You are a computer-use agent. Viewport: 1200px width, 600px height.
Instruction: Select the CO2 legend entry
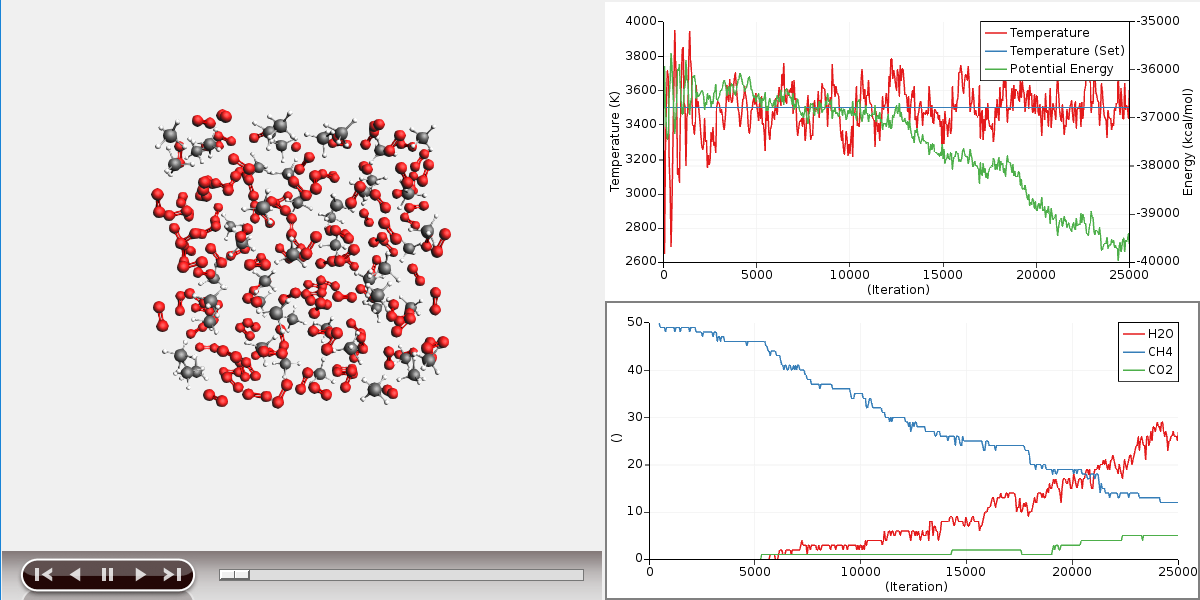coord(1160,370)
